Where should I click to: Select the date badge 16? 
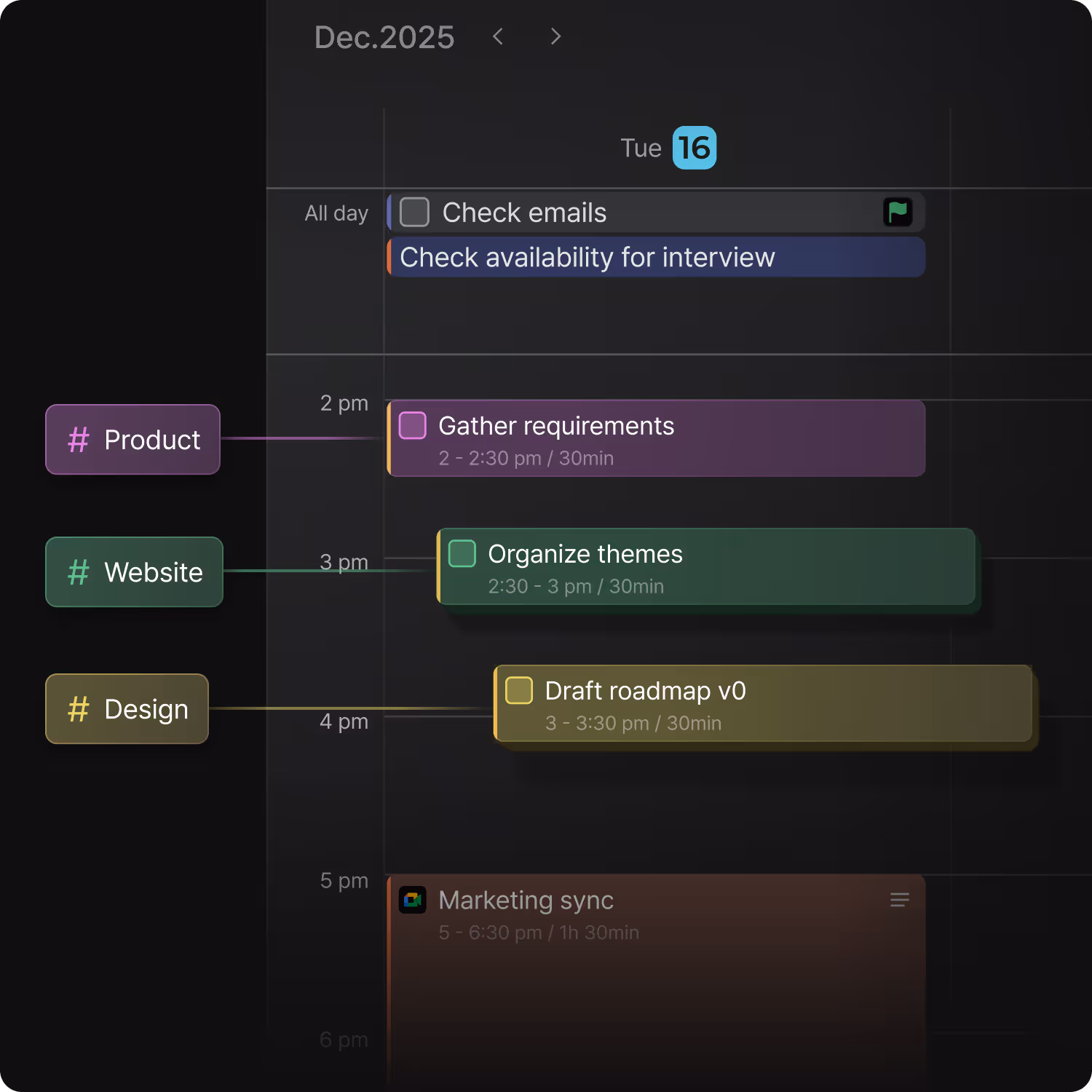[695, 148]
